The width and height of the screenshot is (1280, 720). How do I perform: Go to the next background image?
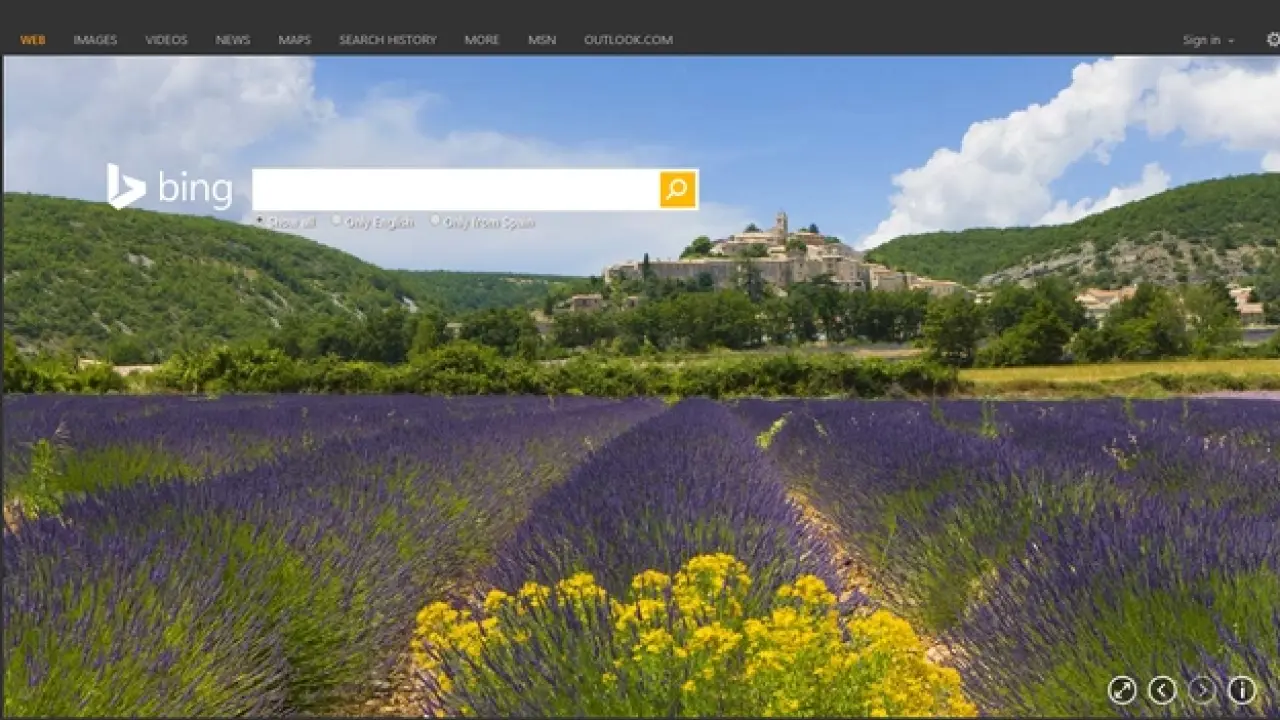(1202, 690)
